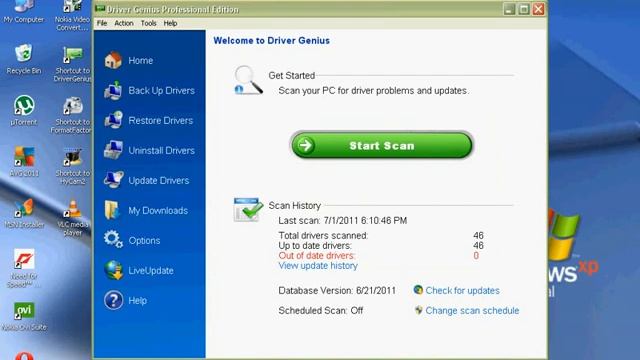Click the green Start Scan button
Image resolution: width=640 pixels, height=360 pixels.
(382, 145)
